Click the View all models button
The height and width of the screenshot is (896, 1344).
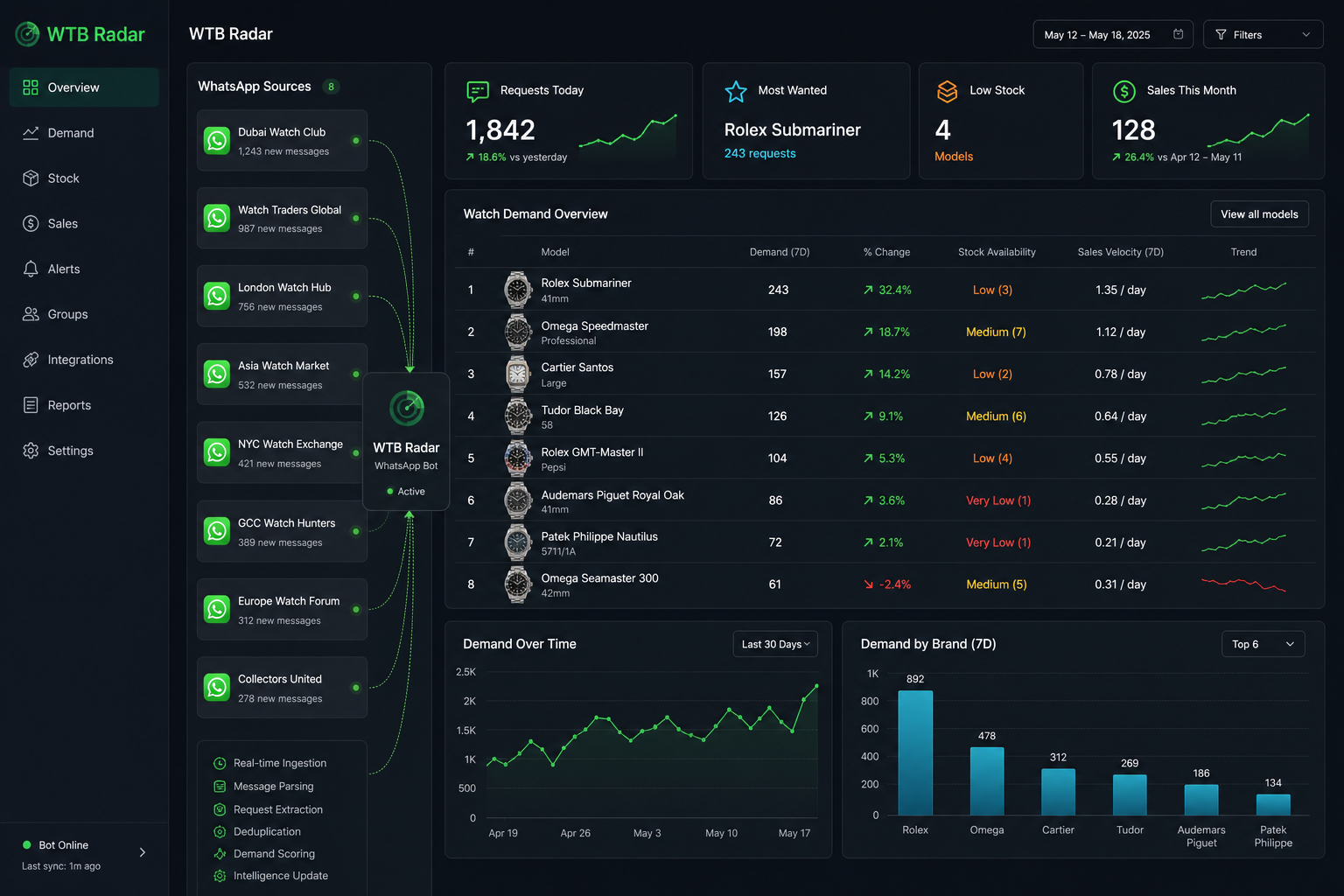[1259, 214]
